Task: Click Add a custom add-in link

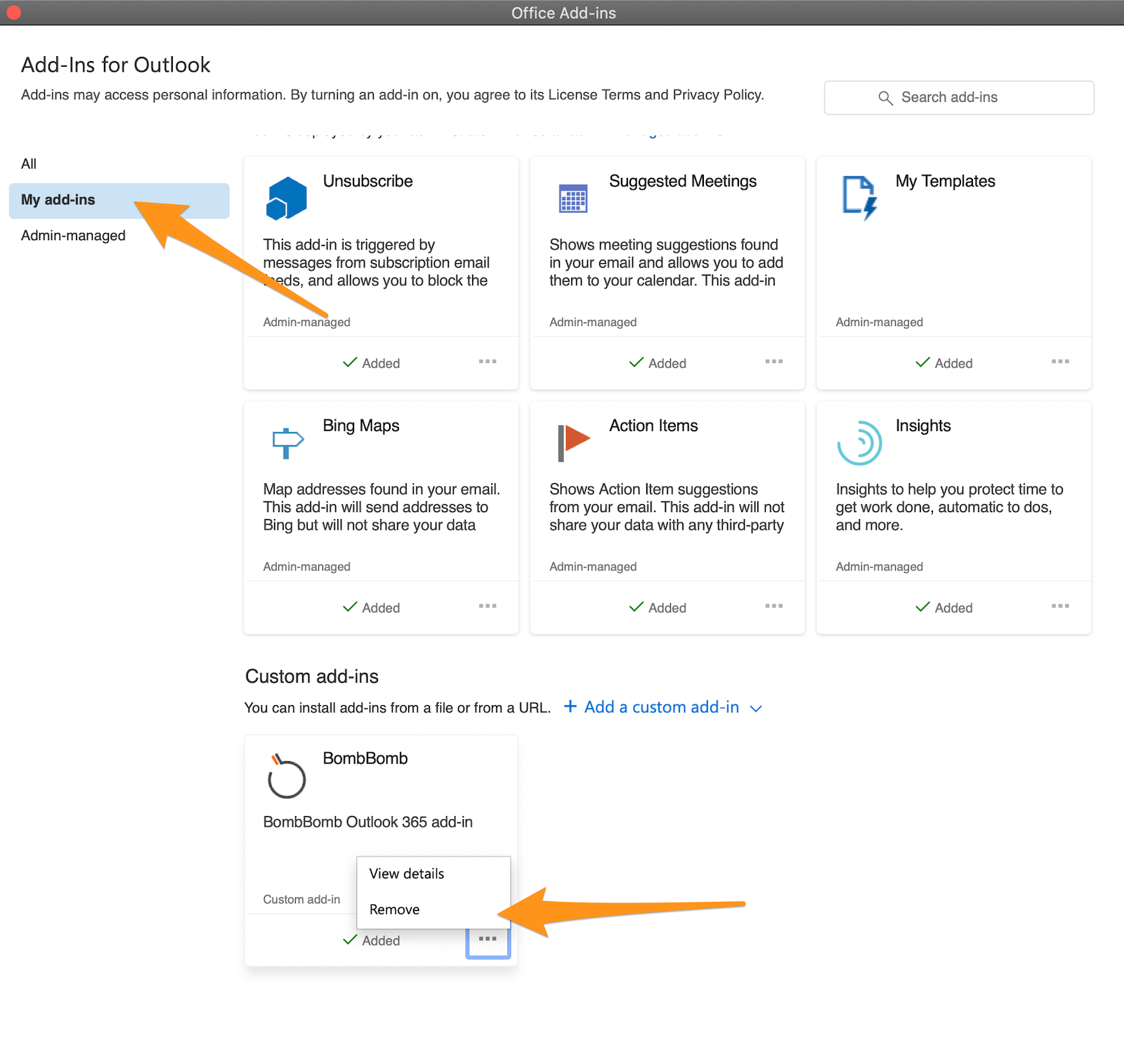Action: point(662,707)
